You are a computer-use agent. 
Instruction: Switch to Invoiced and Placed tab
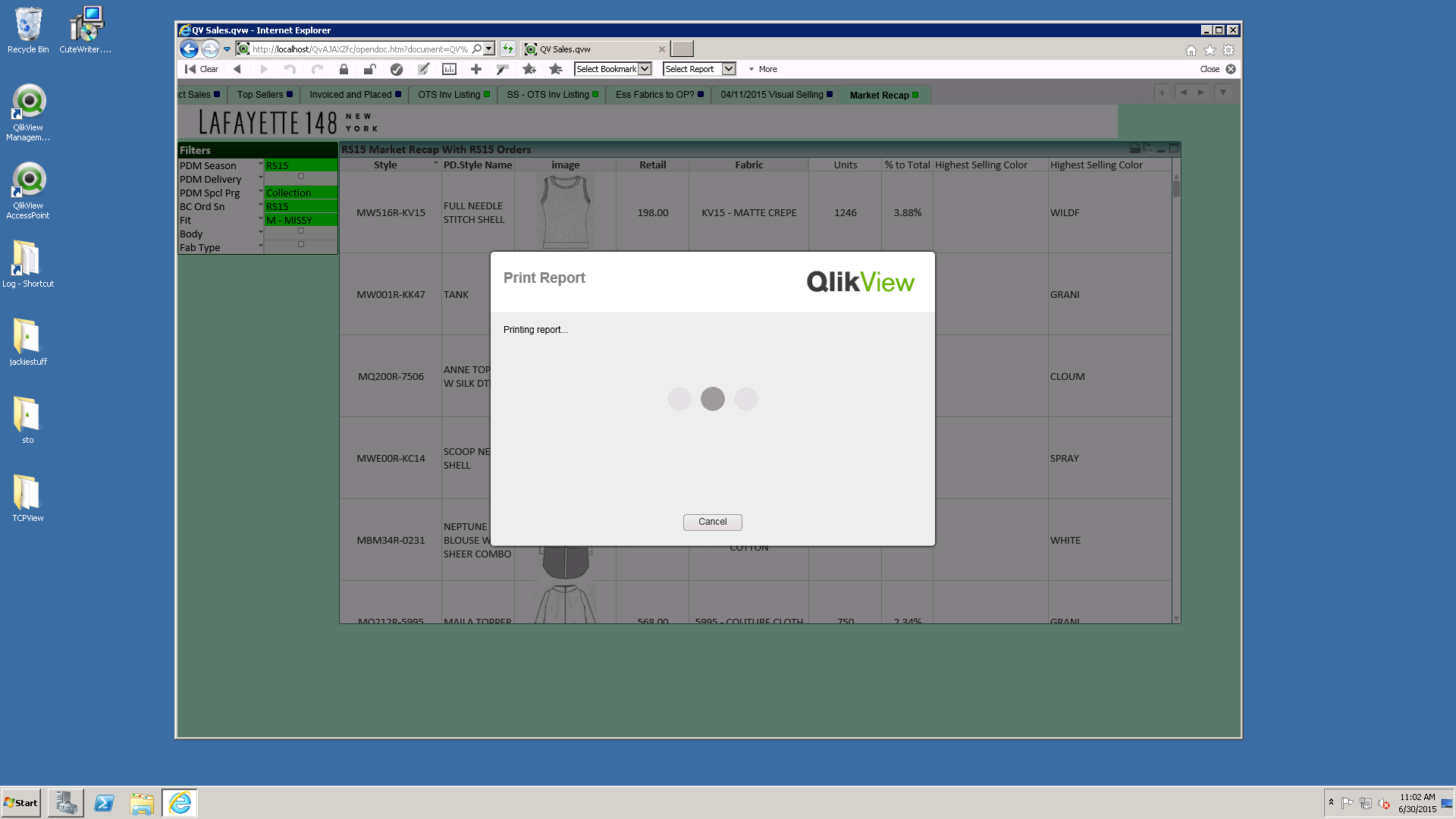[x=350, y=95]
